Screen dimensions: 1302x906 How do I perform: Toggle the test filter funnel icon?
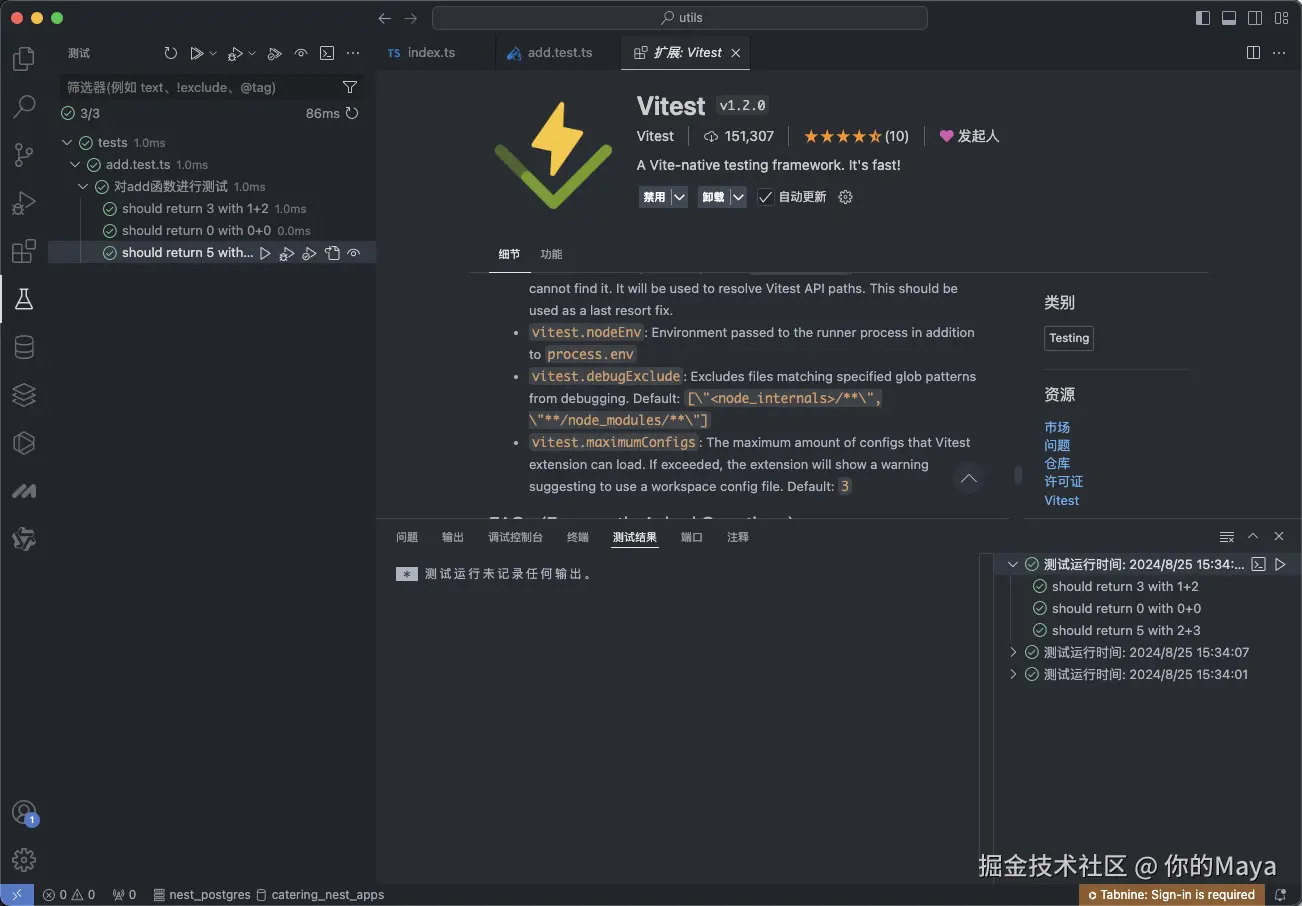(349, 87)
